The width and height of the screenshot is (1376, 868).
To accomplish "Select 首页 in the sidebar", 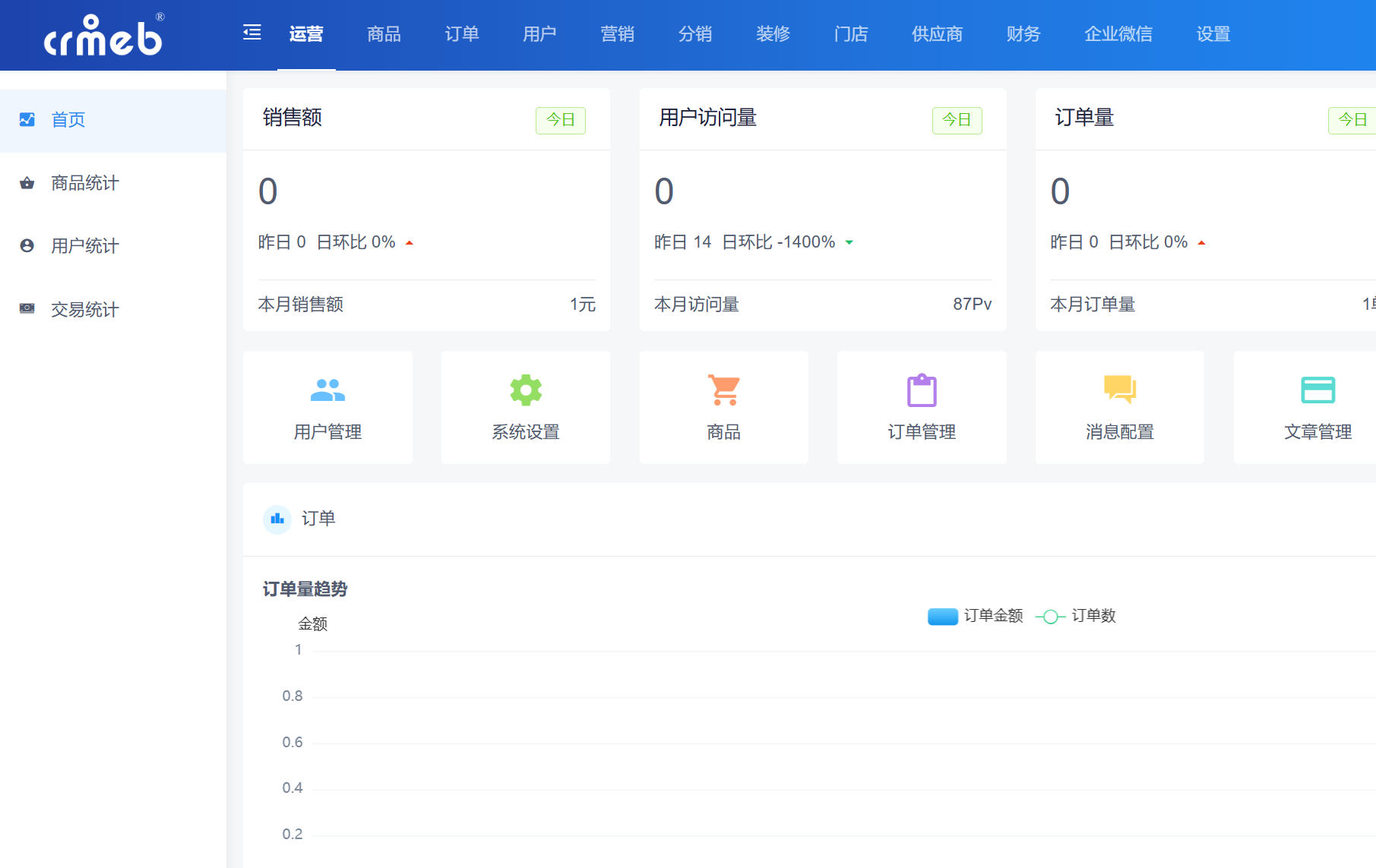I will (113, 120).
